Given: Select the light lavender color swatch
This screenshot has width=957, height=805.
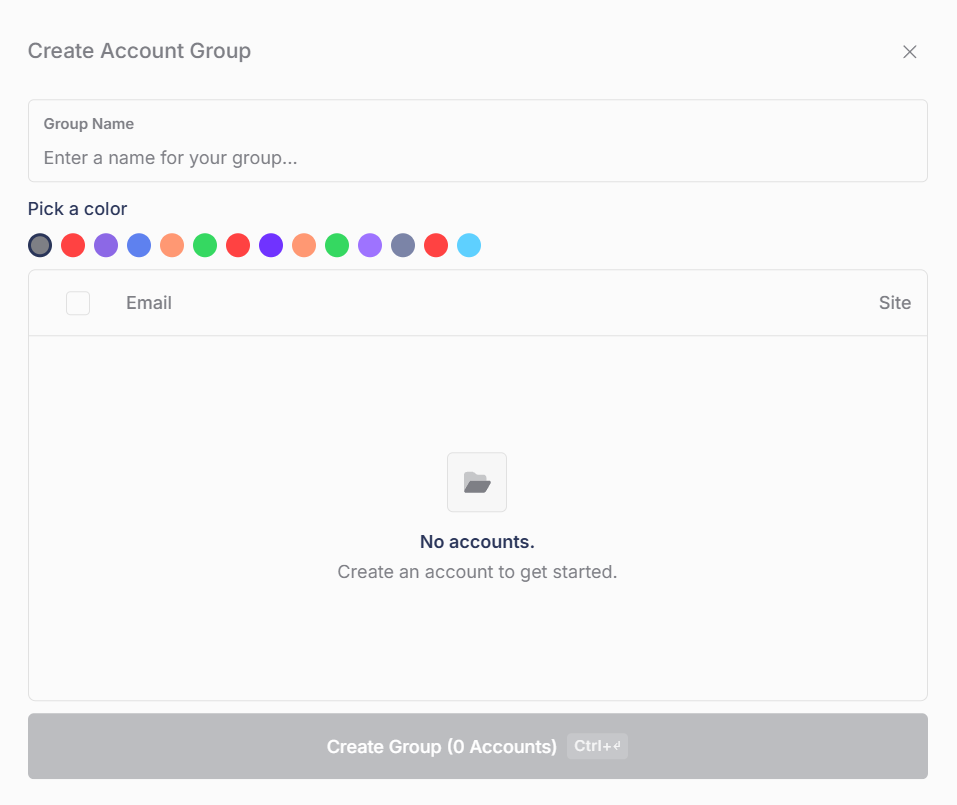Looking at the screenshot, I should (370, 245).
